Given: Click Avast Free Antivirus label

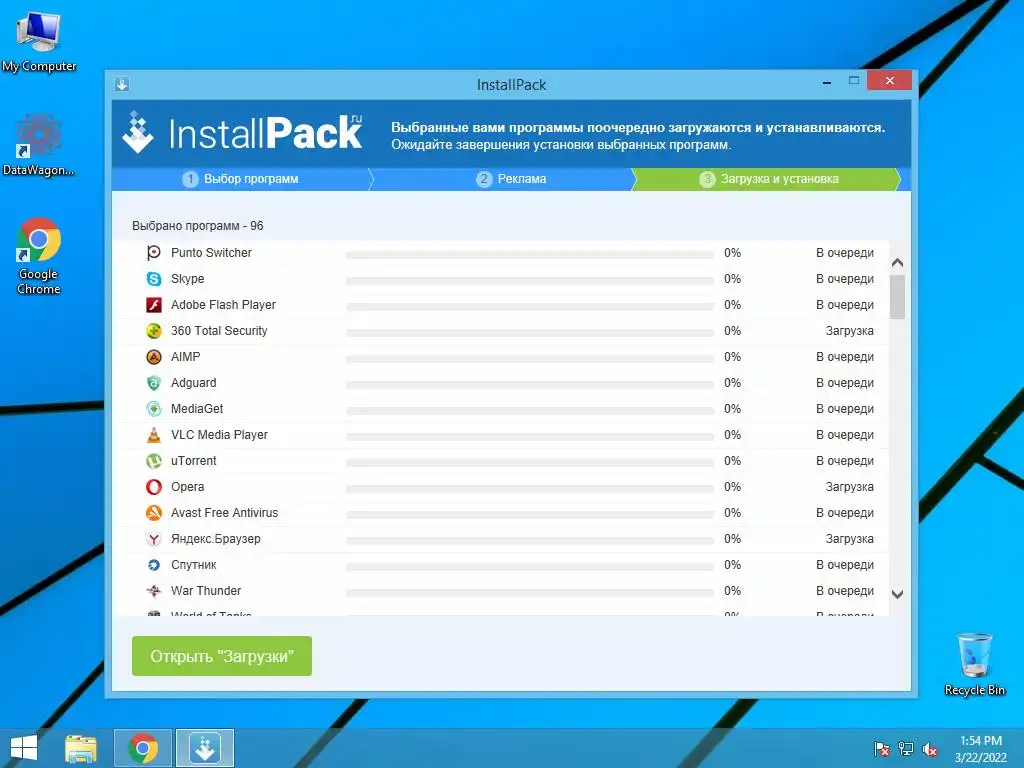Looking at the screenshot, I should [225, 513].
